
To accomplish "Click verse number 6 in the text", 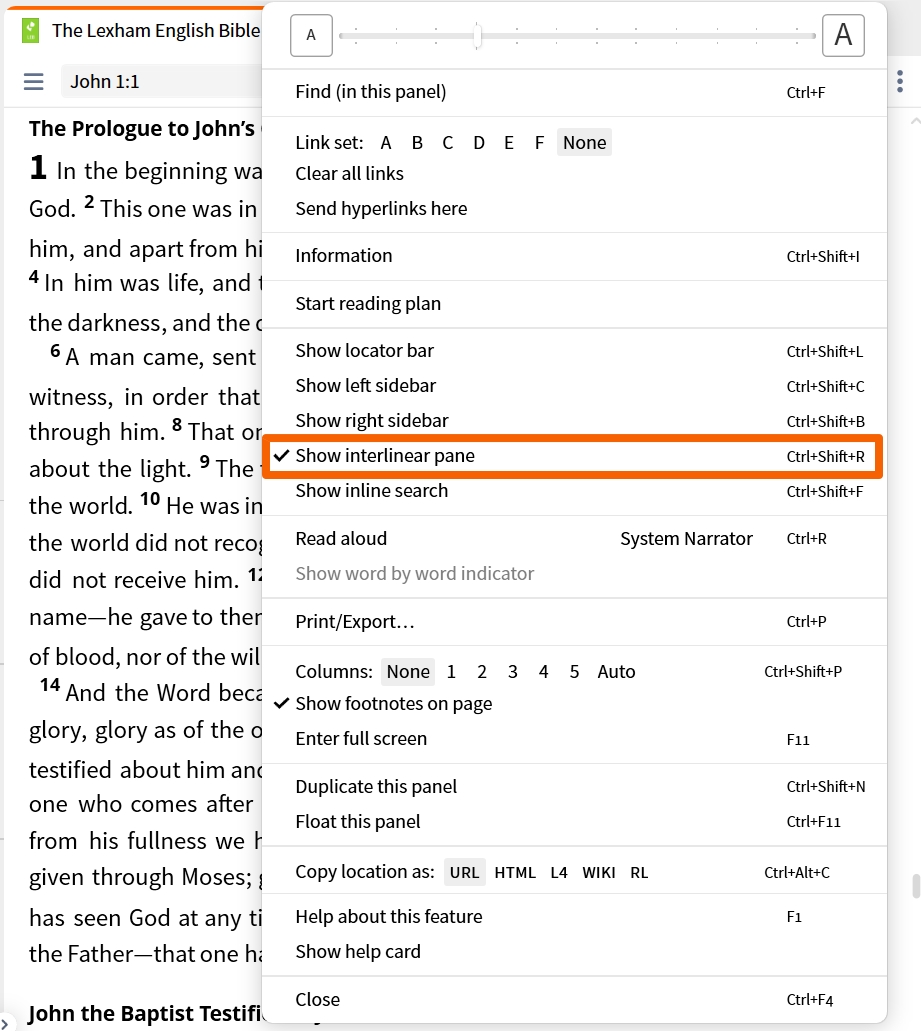I will tap(55, 350).
